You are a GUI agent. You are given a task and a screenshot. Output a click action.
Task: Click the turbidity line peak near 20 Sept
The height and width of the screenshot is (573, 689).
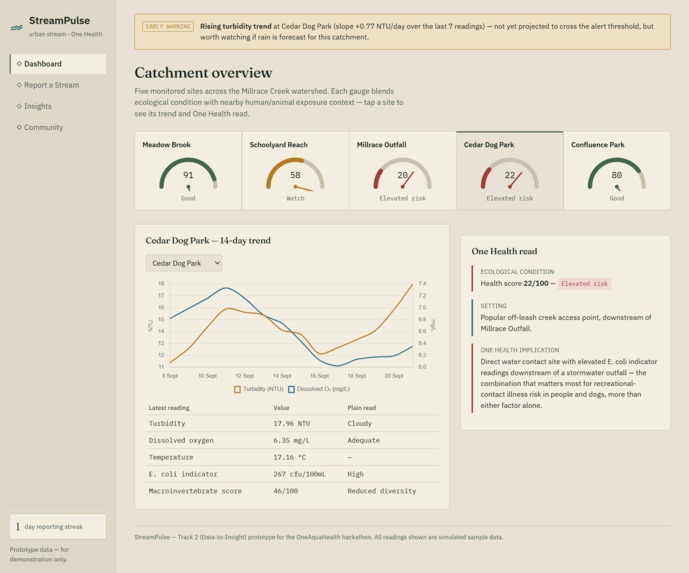412,285
